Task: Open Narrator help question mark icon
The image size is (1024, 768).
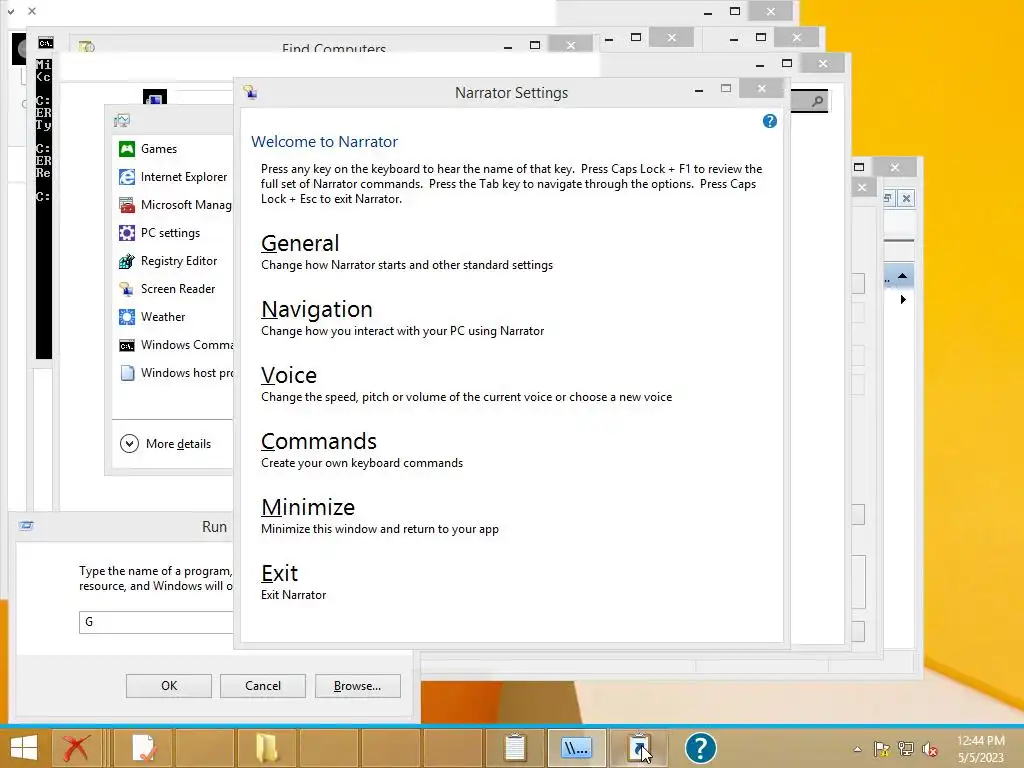Action: coord(769,121)
